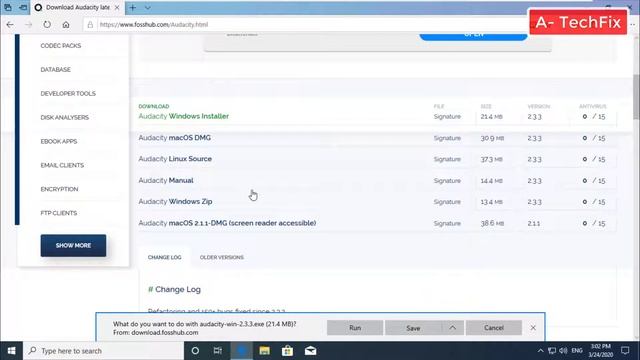Click antivirus icon in Windows Installer row
Screen dimensions: 640x360
tap(584, 117)
